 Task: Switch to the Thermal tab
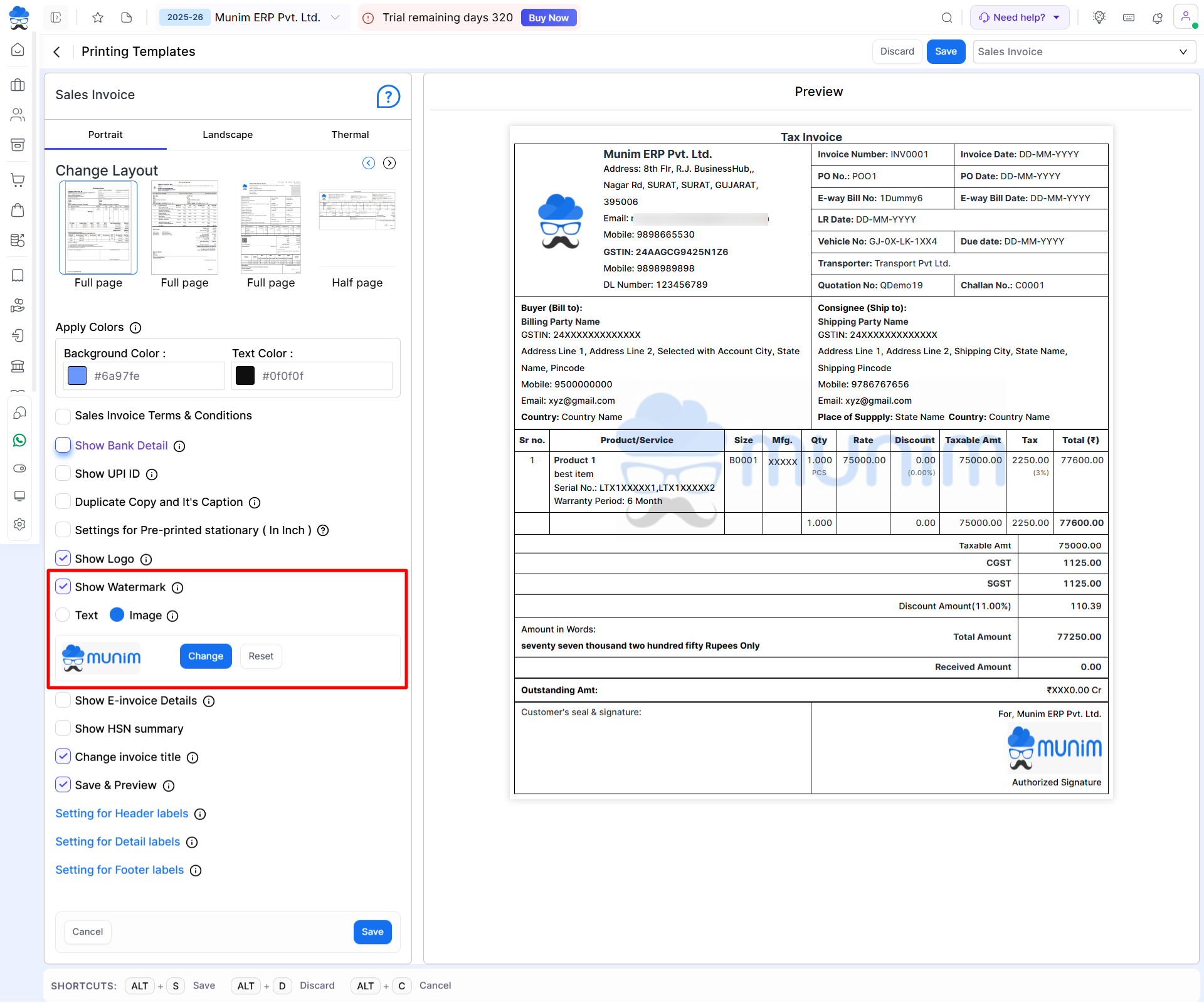pyautogui.click(x=350, y=135)
